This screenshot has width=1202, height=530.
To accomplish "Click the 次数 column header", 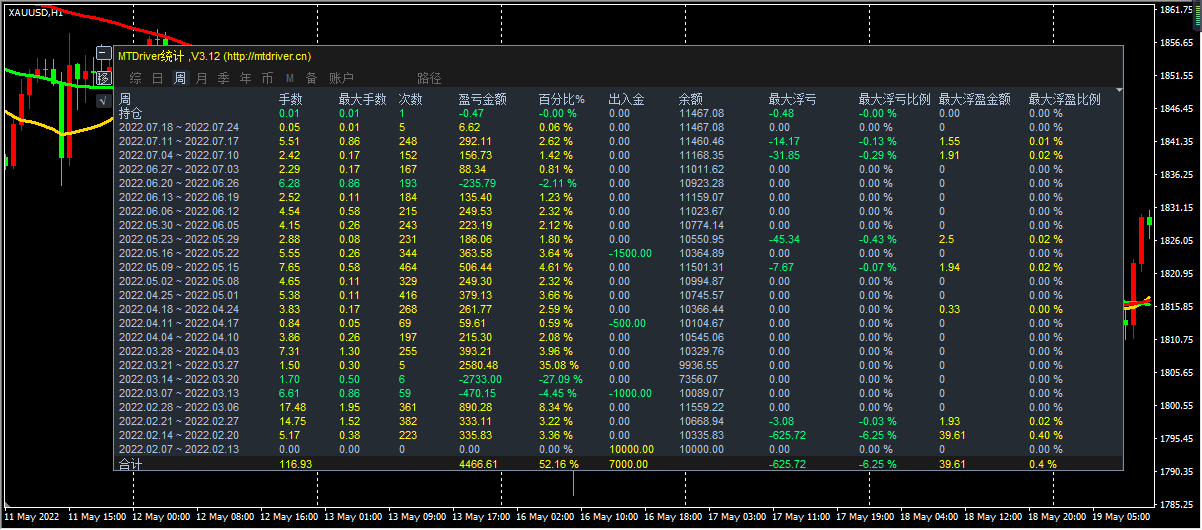I will pos(410,100).
